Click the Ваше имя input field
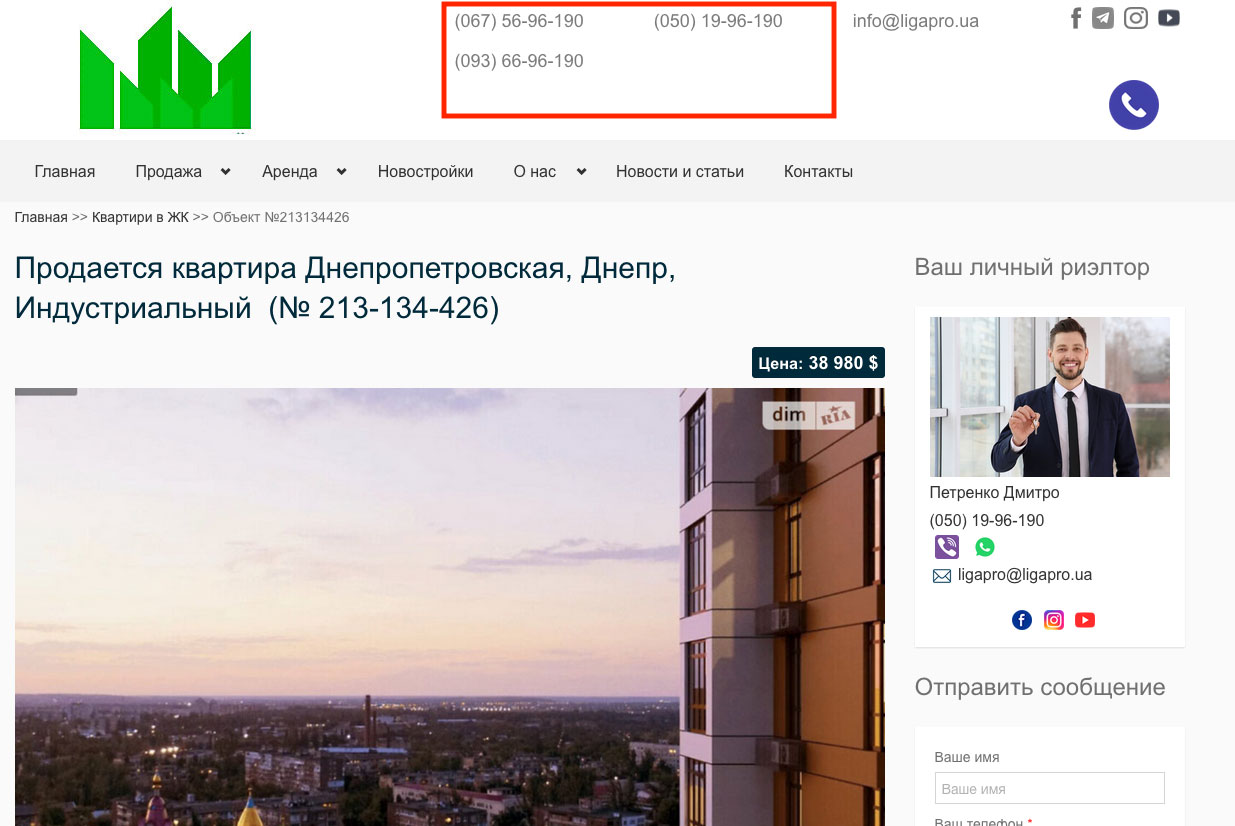This screenshot has height=826, width=1235. [x=1050, y=788]
